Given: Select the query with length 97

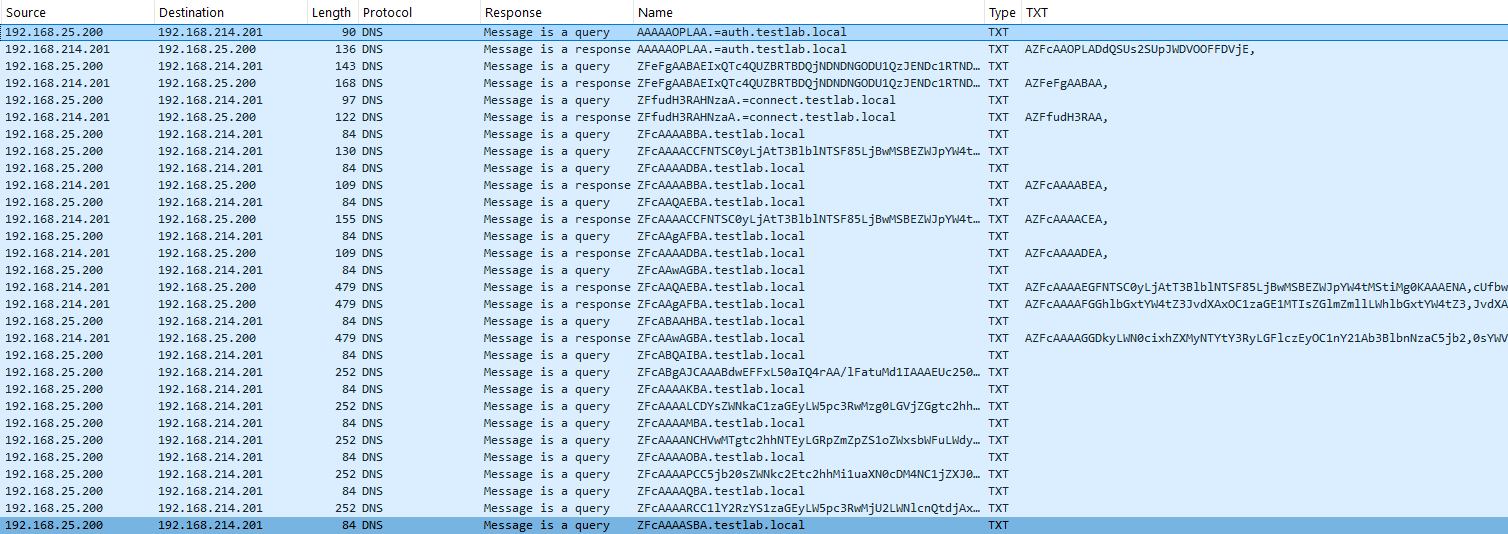Looking at the screenshot, I should [754, 100].
